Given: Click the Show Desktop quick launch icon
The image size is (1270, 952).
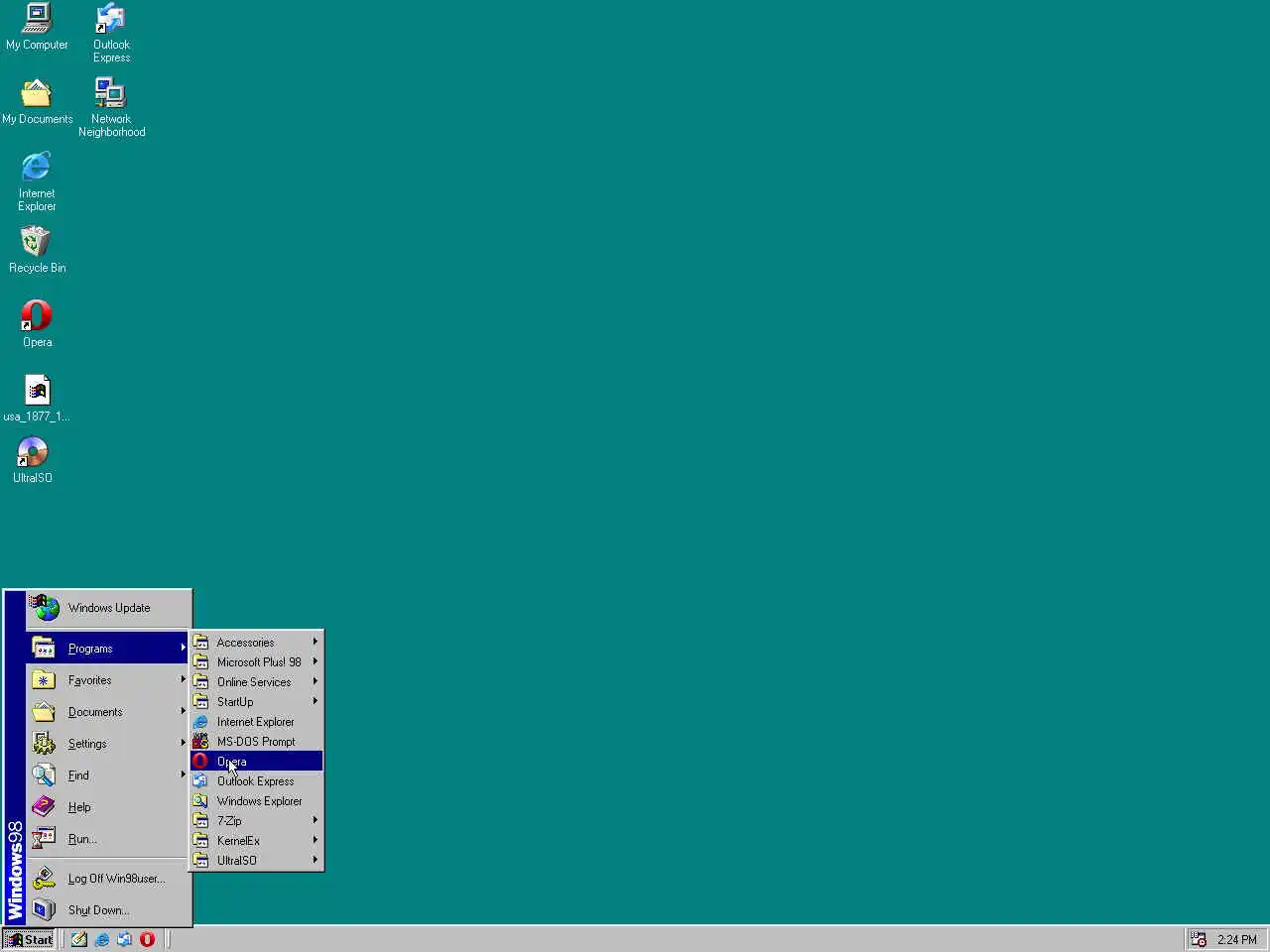Looking at the screenshot, I should pyautogui.click(x=79, y=939).
